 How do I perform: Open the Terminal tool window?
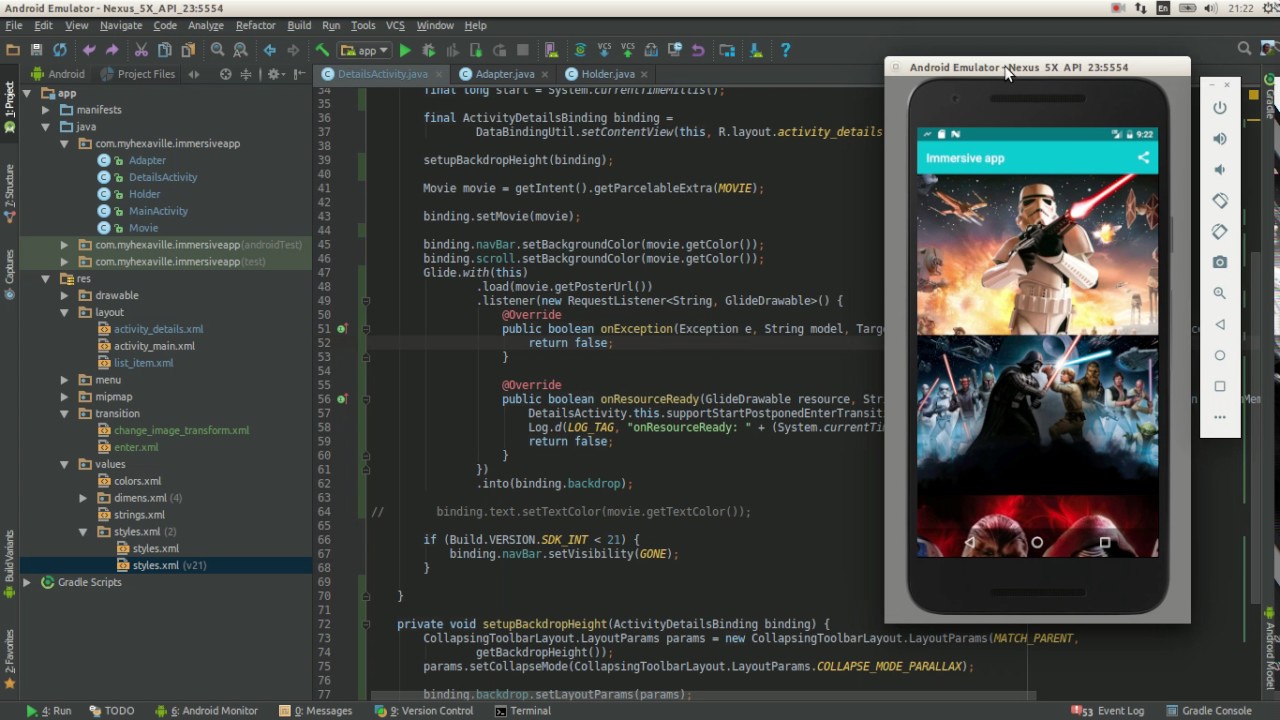(523, 711)
